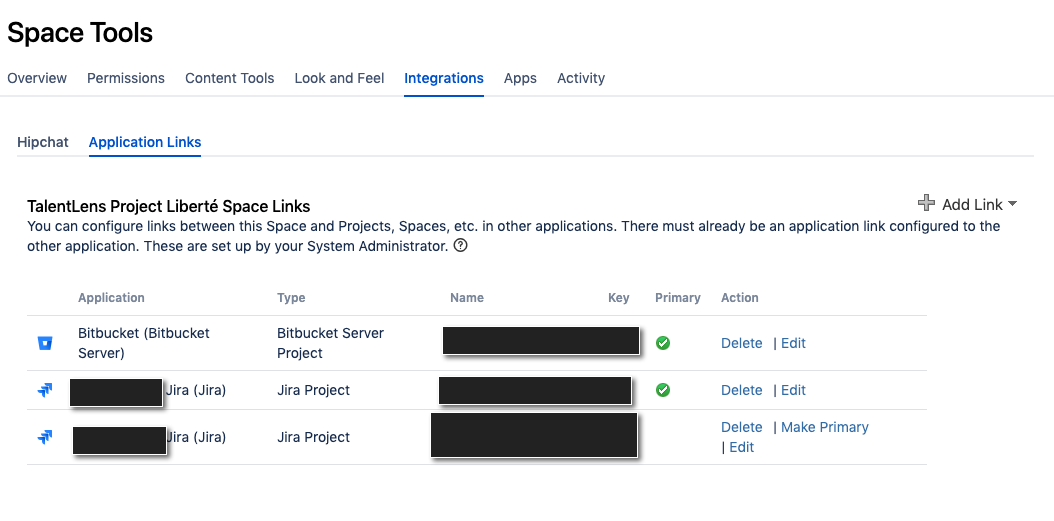Click the Bitbucket bucket icon
The height and width of the screenshot is (521, 1054).
pos(45,343)
